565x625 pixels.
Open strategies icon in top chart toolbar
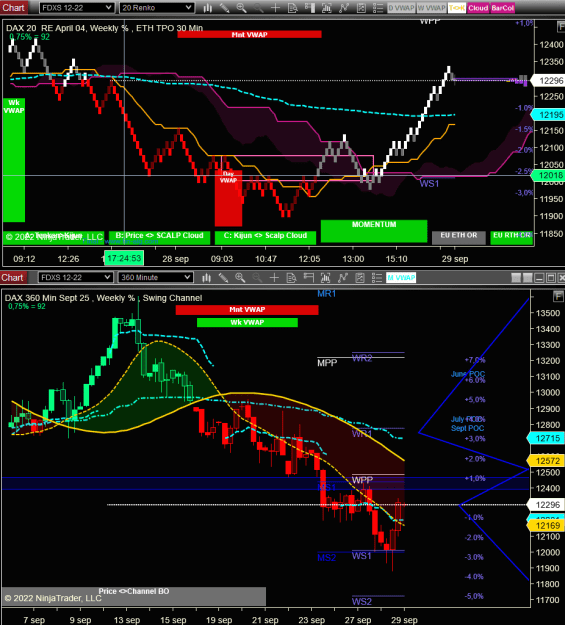[x=343, y=8]
